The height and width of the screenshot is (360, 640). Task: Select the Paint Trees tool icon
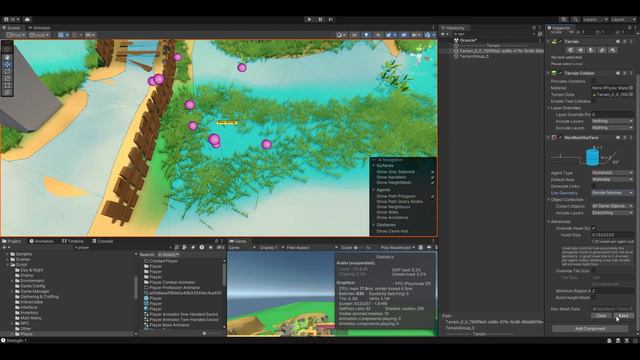591,50
